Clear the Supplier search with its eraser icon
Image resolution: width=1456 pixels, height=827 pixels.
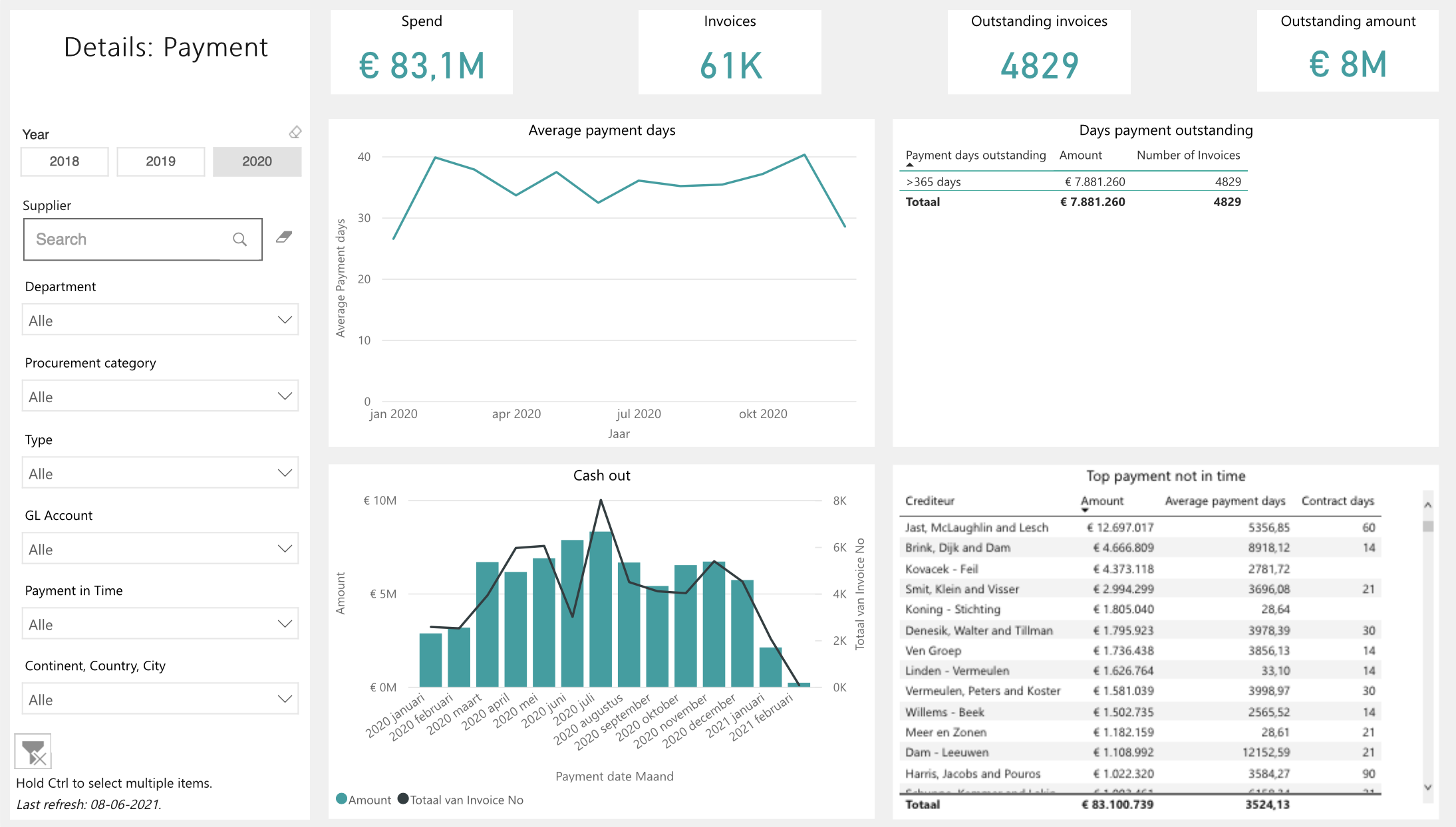(x=284, y=237)
